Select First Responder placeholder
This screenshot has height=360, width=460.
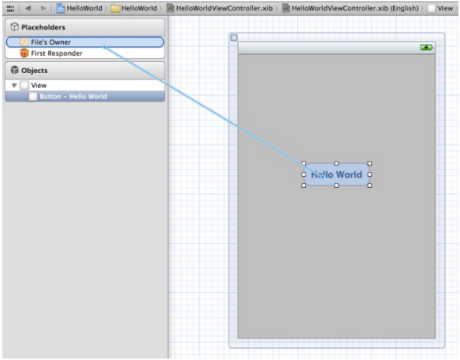pos(85,53)
